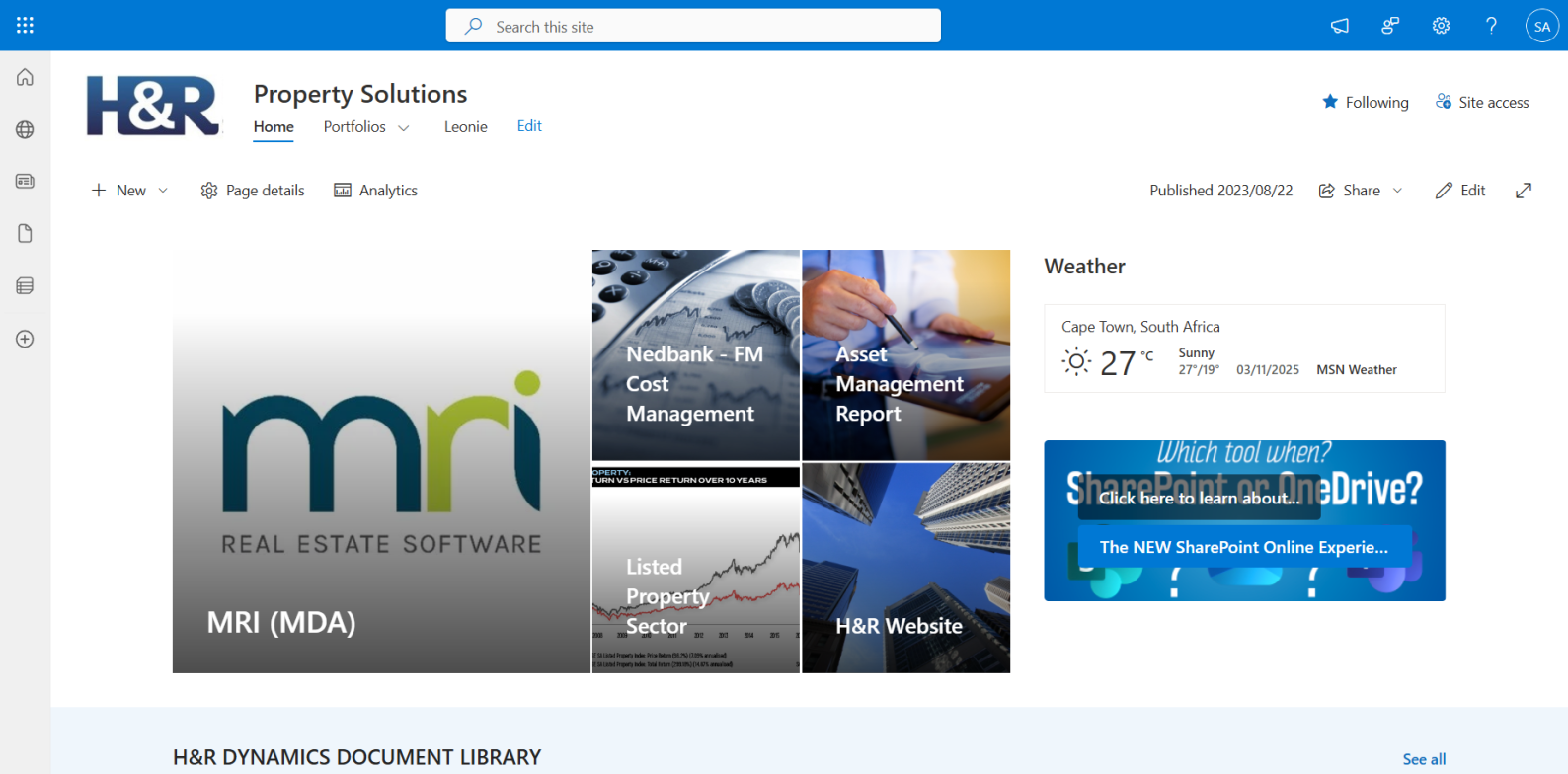Expand the Share dropdown
Screen dimensions: 1568x774
click(1396, 191)
